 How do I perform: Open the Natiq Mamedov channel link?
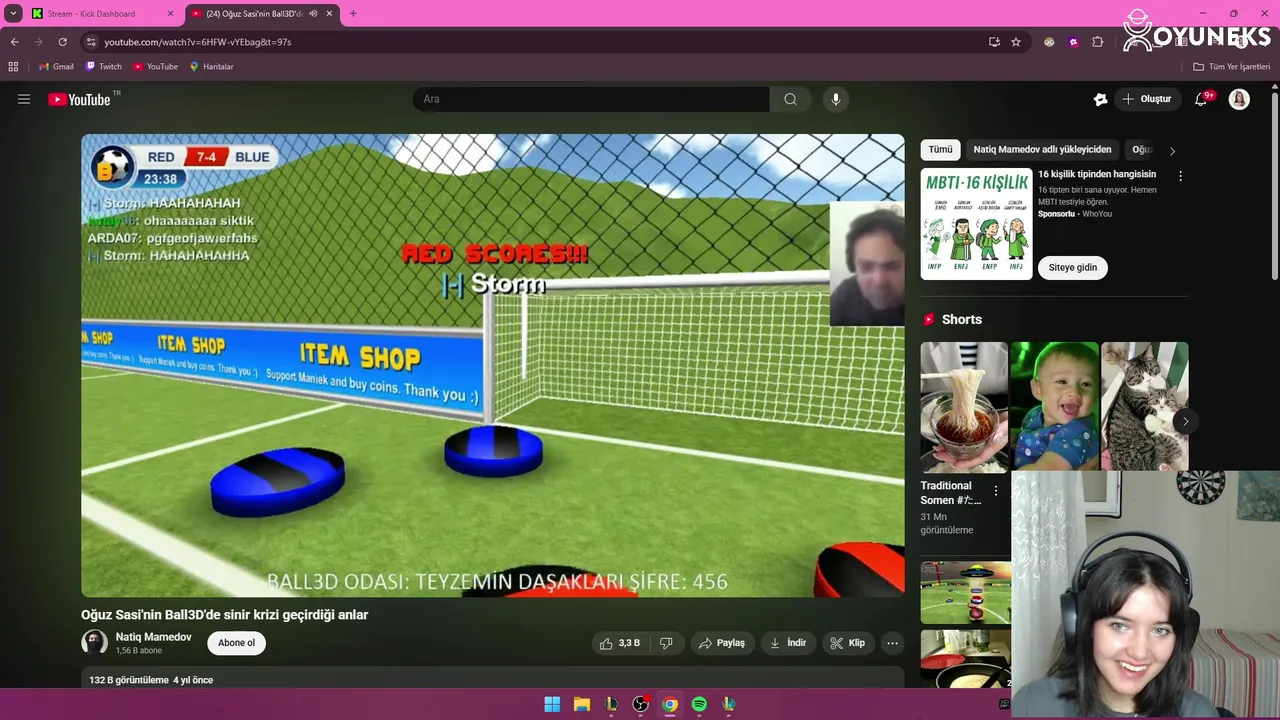(153, 637)
